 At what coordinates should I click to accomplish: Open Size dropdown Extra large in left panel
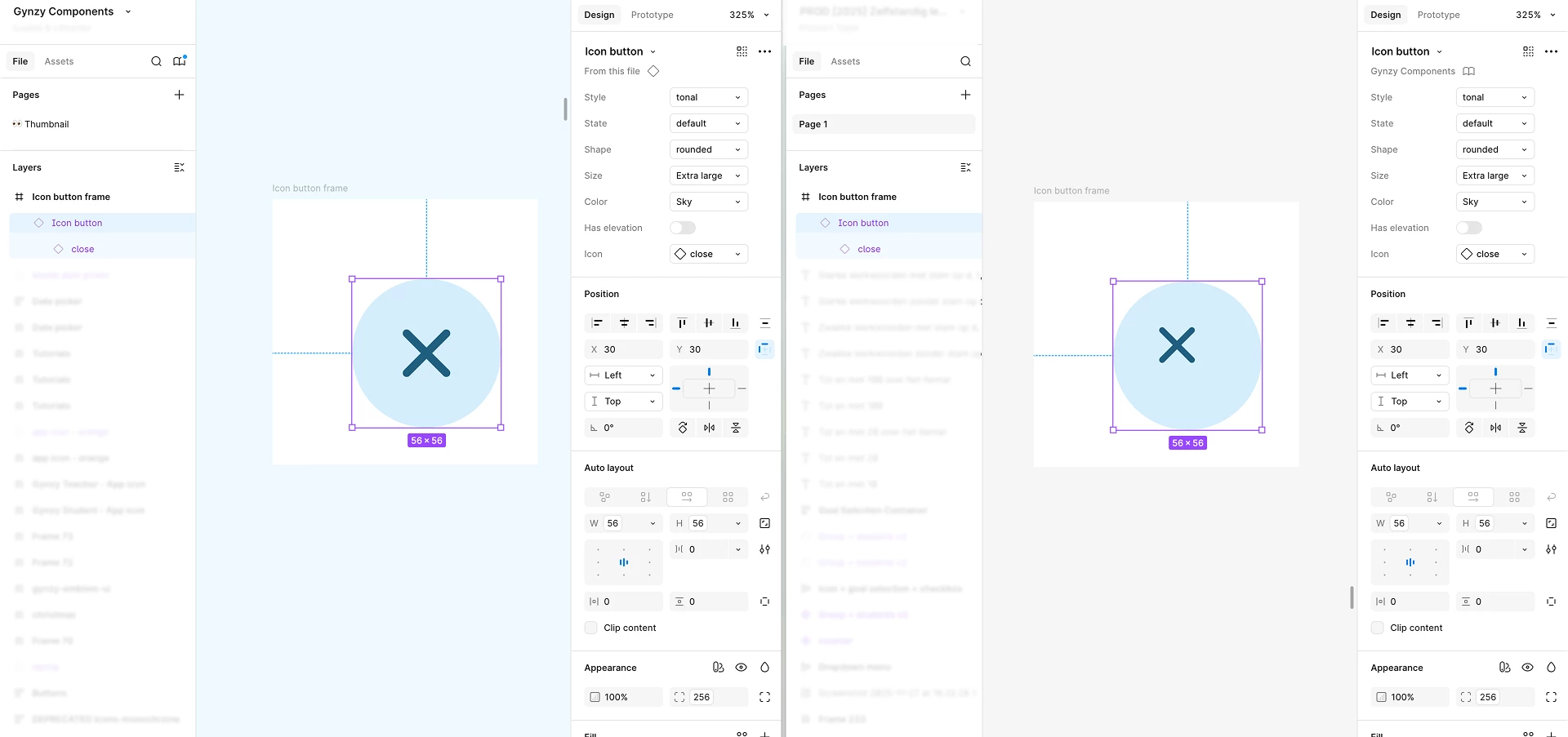tap(709, 175)
